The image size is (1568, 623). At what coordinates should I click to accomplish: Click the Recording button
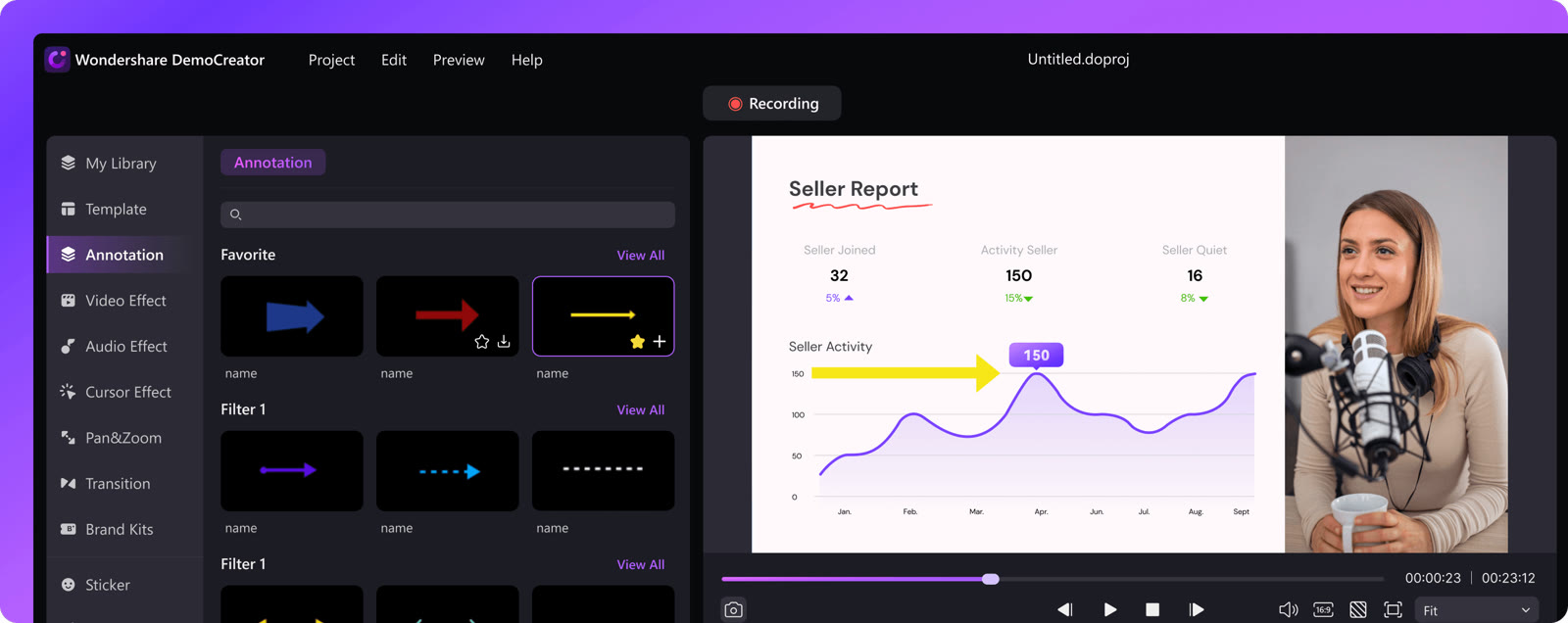(x=772, y=104)
